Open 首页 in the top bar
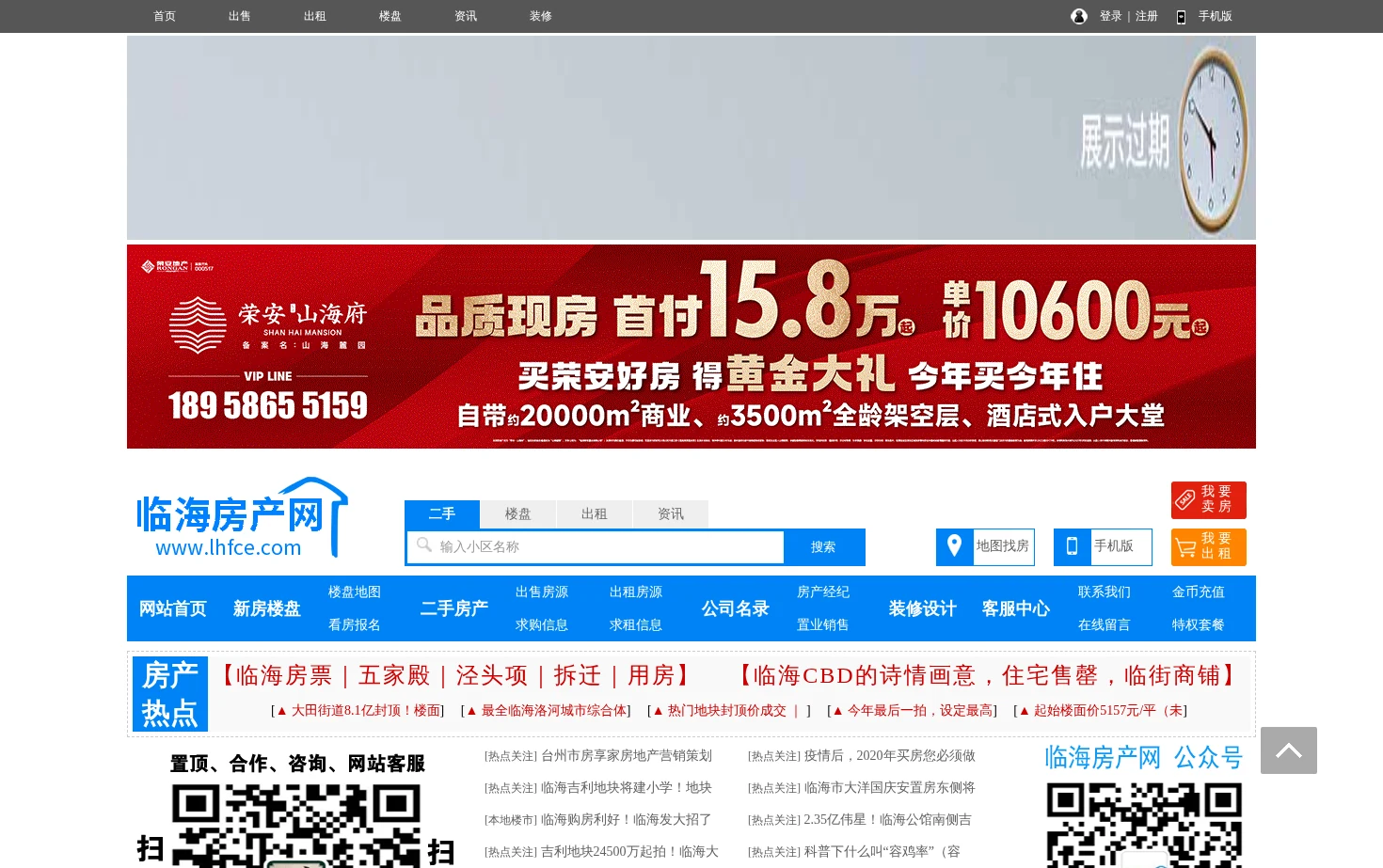 point(165,16)
